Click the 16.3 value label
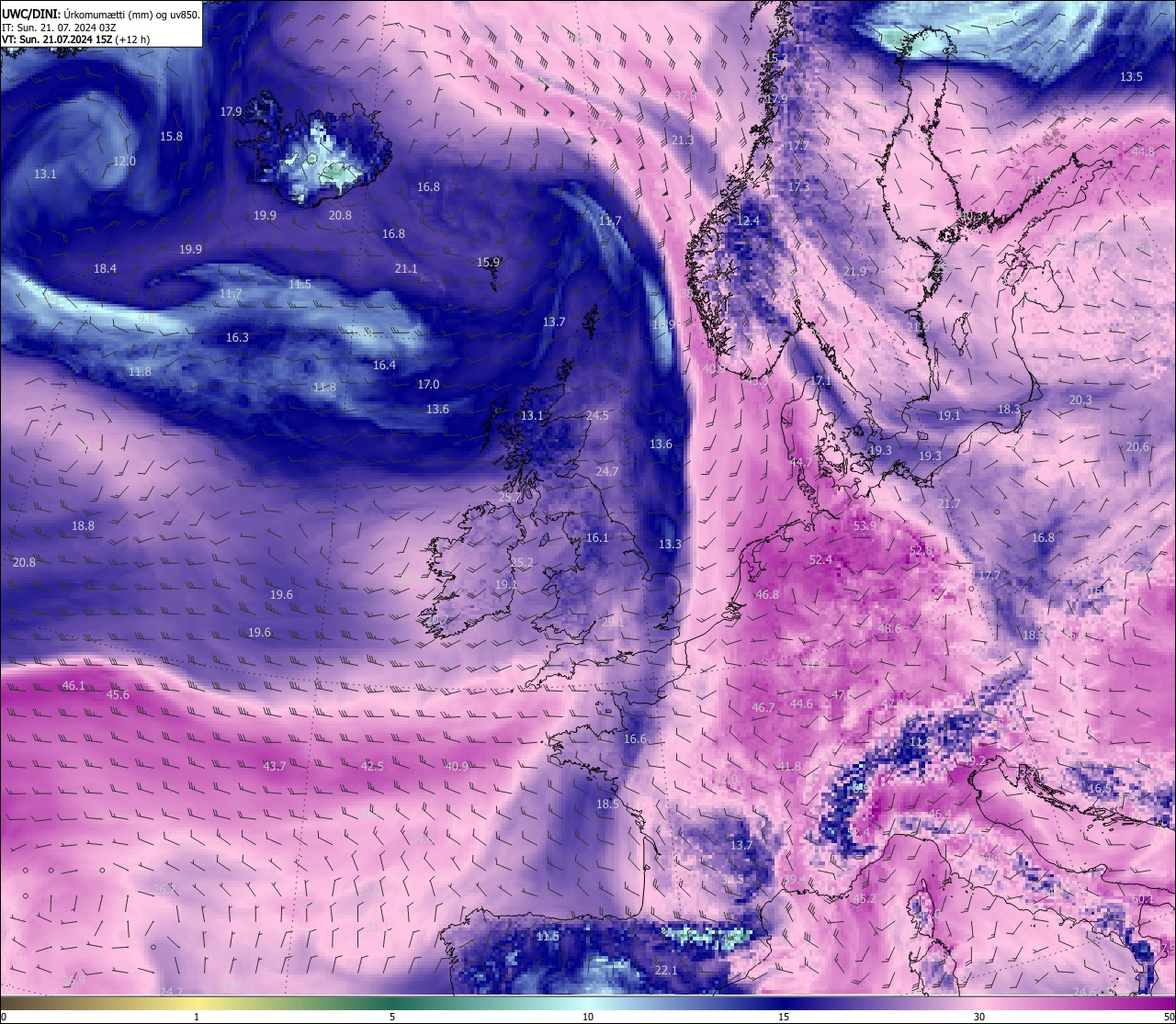The width and height of the screenshot is (1176, 1024). 237,337
